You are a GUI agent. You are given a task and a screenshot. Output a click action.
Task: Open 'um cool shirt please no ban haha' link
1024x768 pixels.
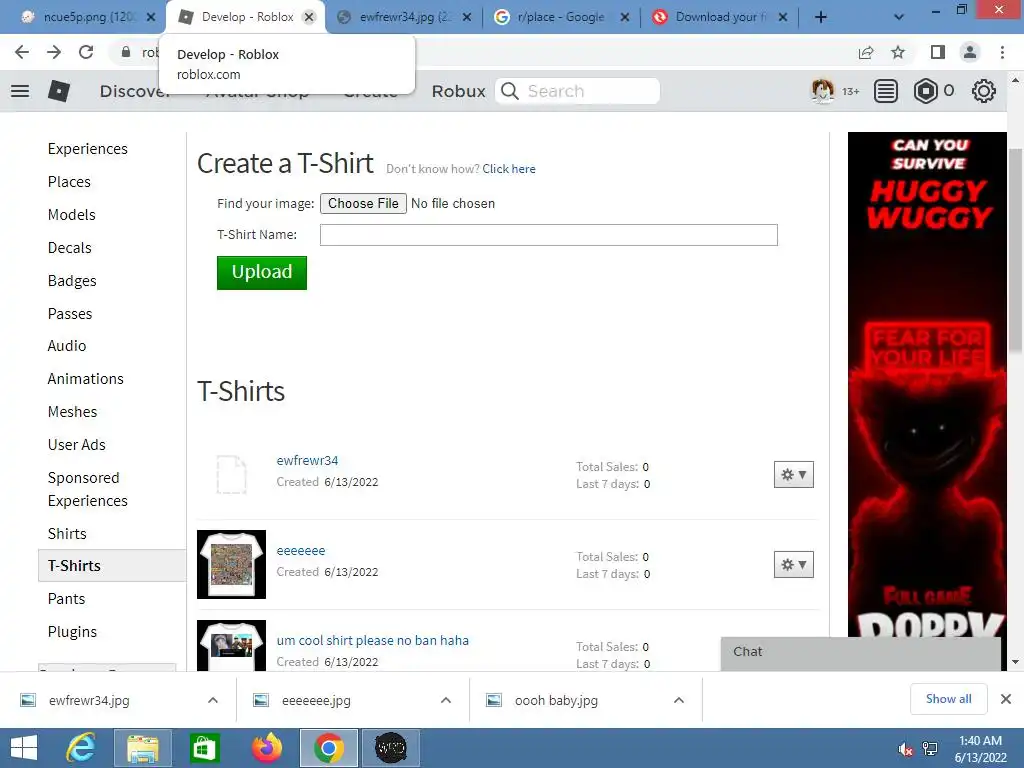click(372, 640)
